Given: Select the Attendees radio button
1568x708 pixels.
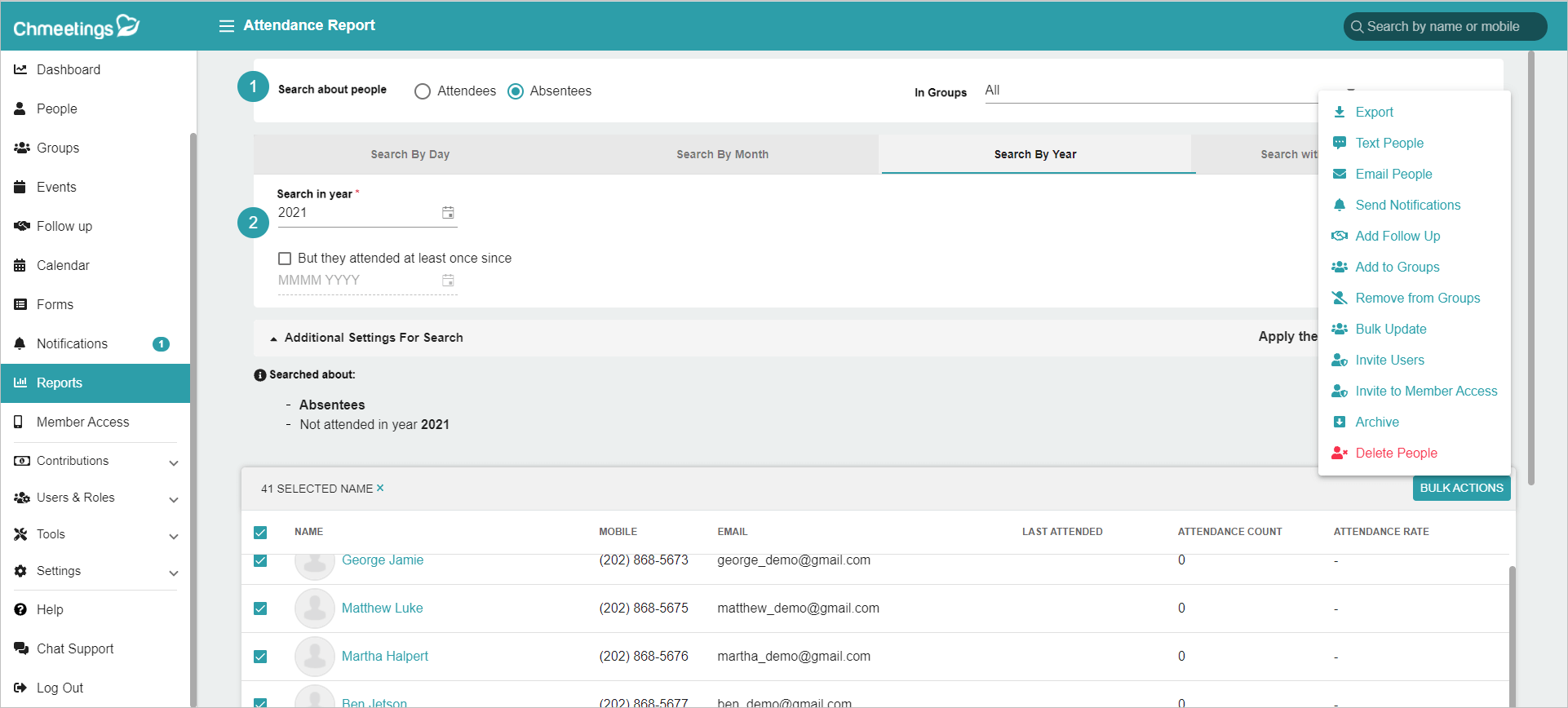Looking at the screenshot, I should coord(423,91).
